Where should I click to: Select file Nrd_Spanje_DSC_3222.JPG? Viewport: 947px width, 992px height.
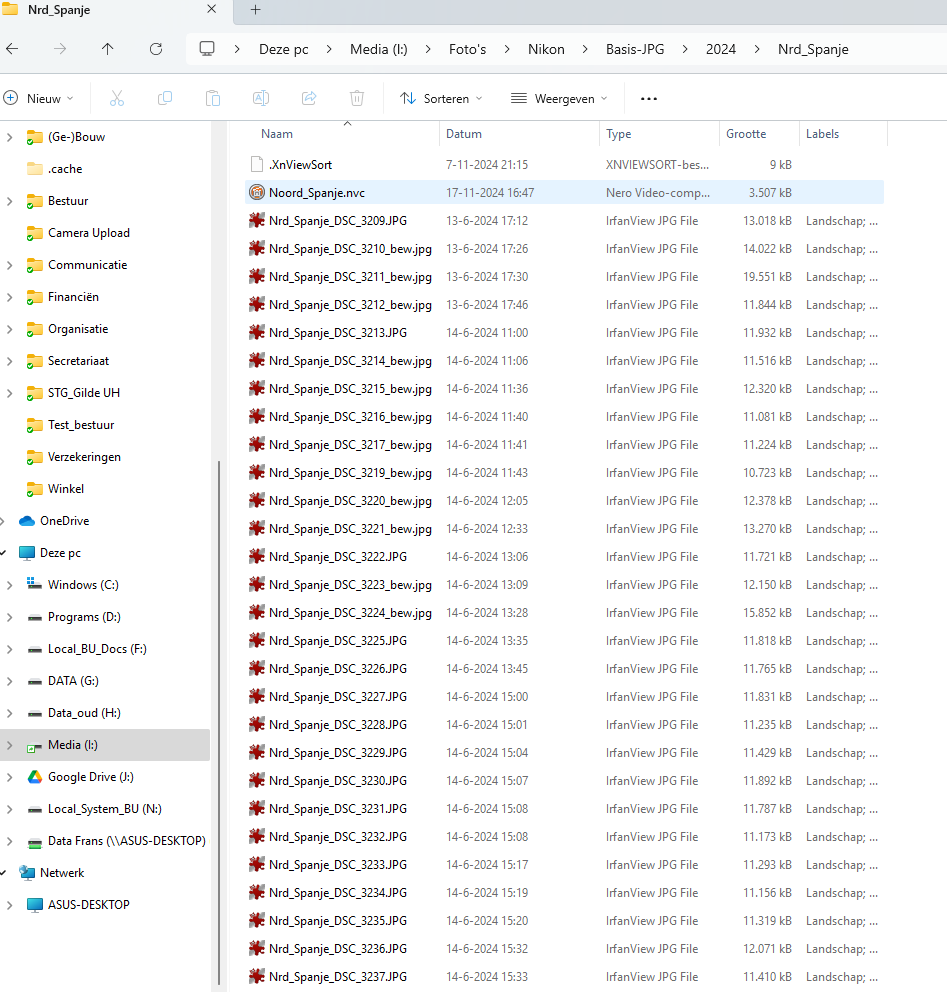(338, 557)
